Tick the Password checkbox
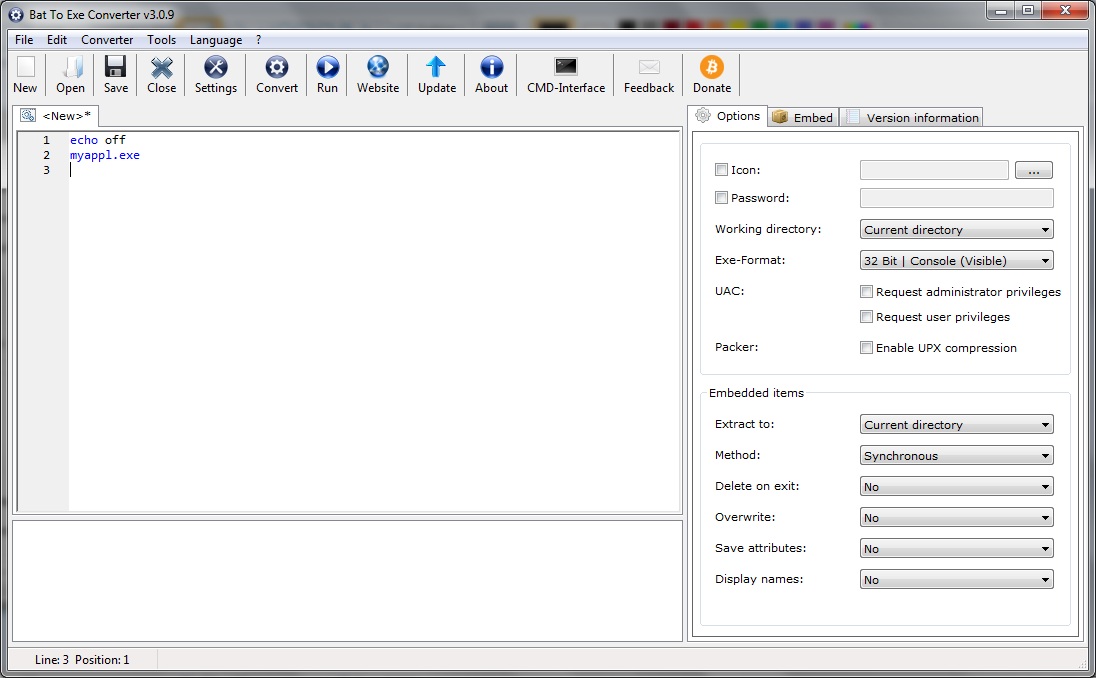This screenshot has height=678, width=1096. (x=722, y=199)
